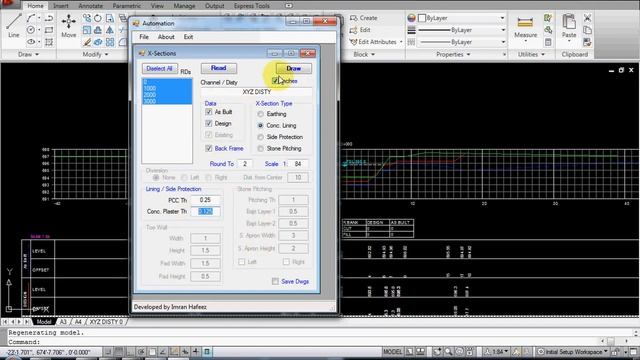The height and width of the screenshot is (360, 640).
Task: Click the Exit menu in Automation window
Action: click(188, 37)
